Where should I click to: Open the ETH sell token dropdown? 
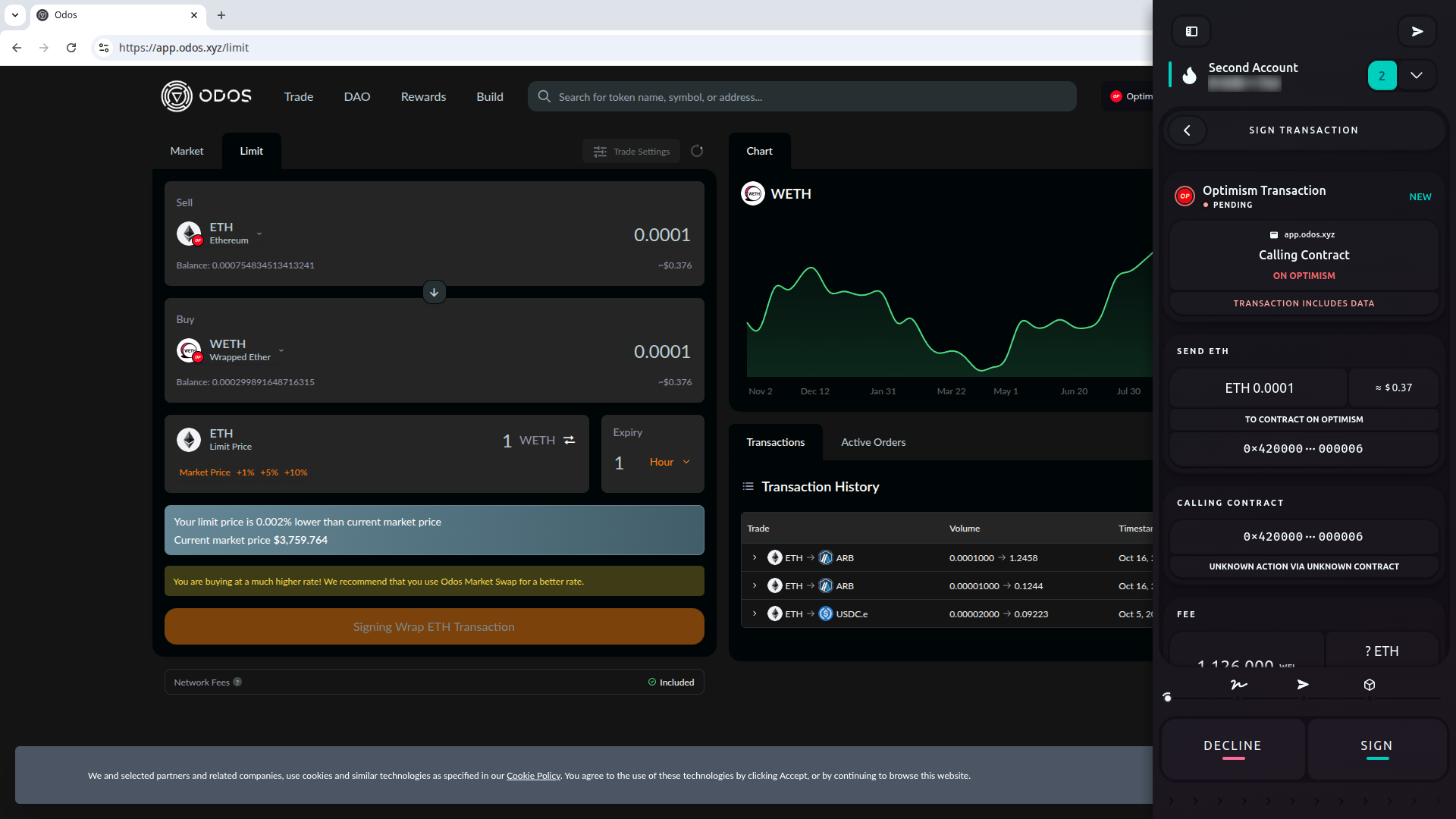pos(259,234)
